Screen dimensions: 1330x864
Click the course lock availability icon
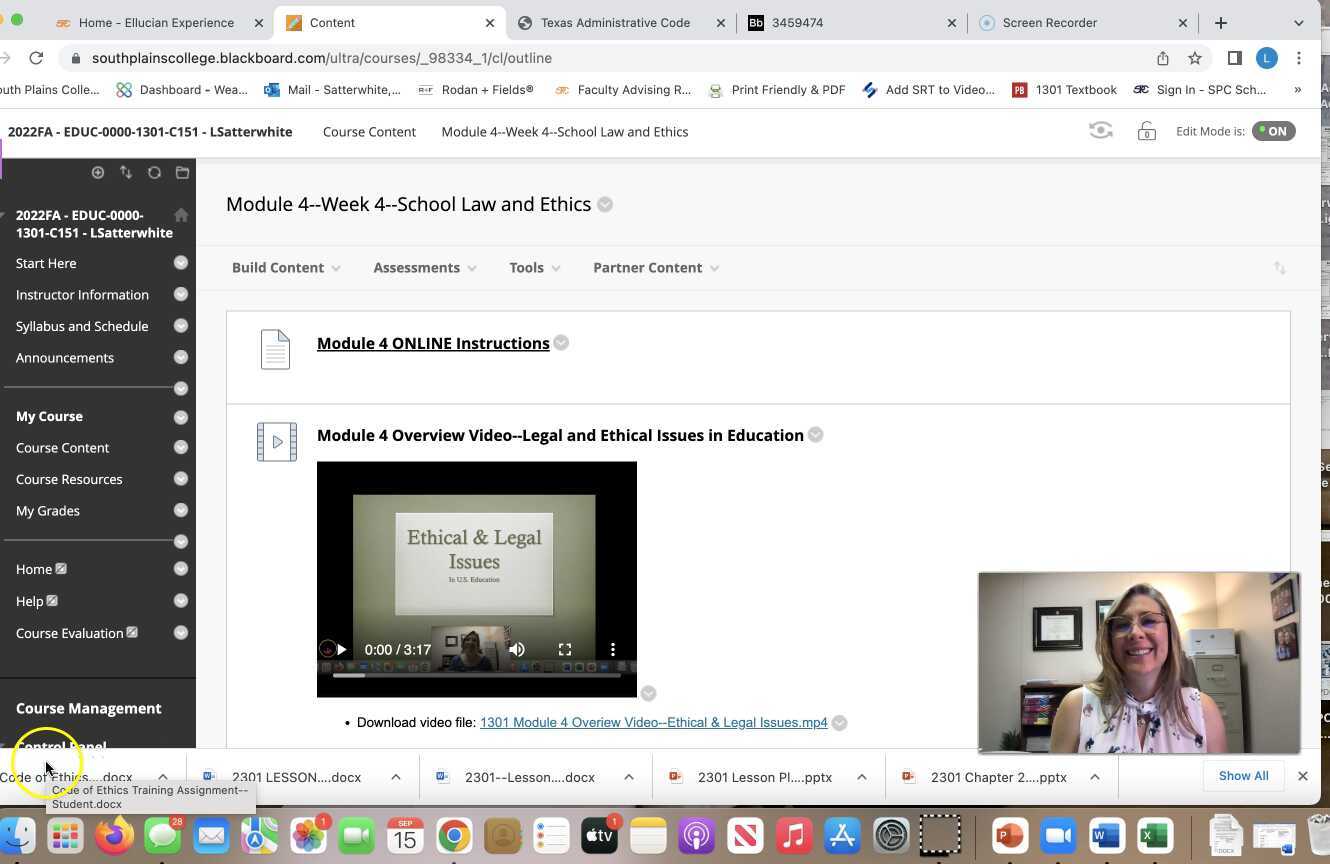(1146, 131)
